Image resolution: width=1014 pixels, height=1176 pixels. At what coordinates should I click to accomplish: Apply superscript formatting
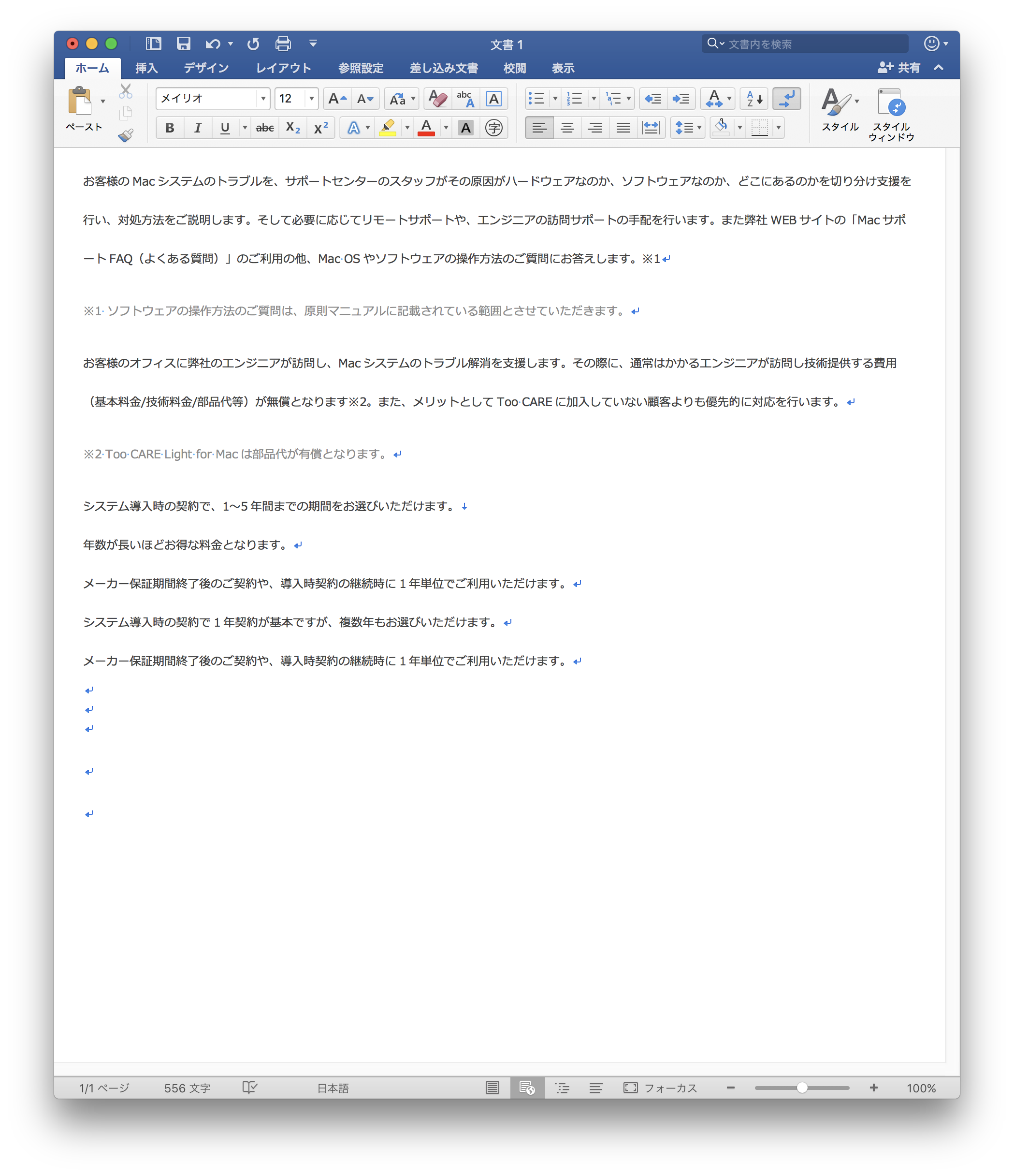[x=321, y=128]
